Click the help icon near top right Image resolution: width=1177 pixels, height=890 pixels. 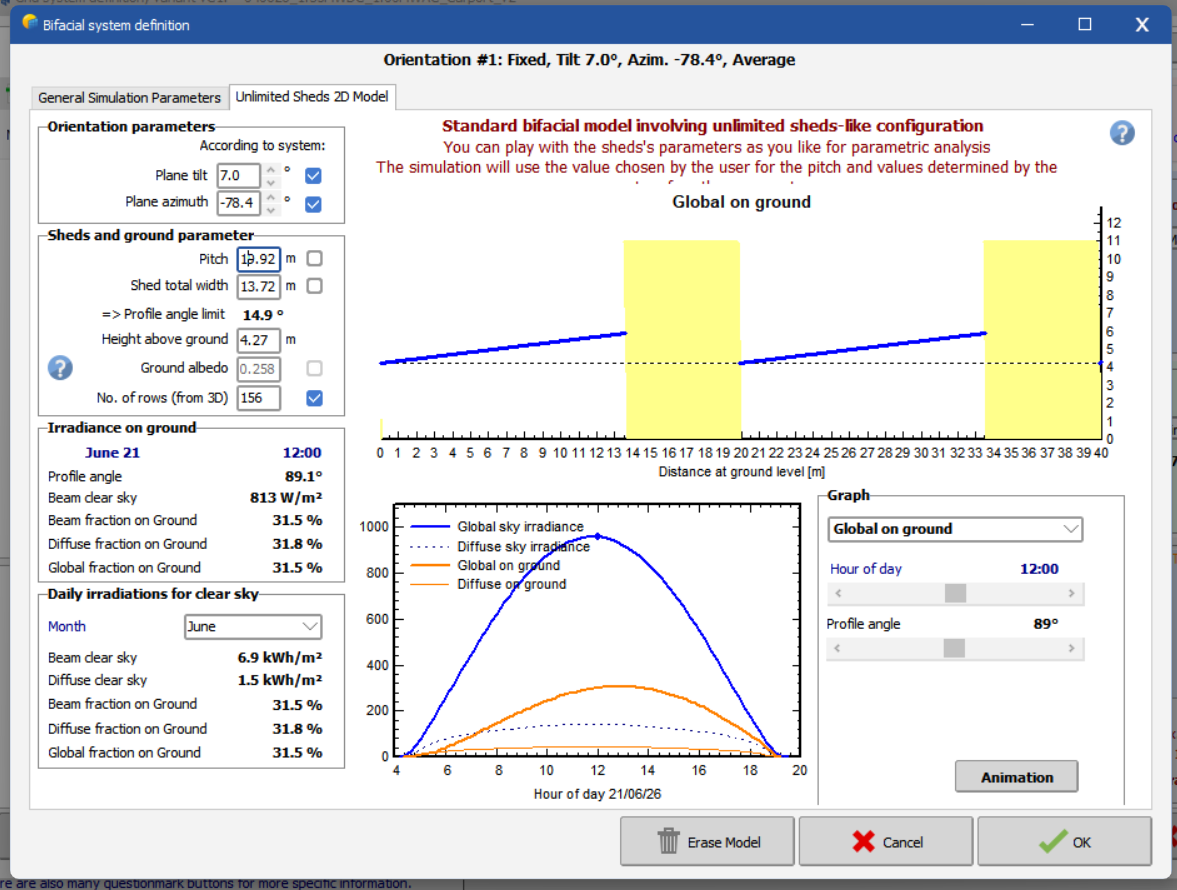(x=1122, y=133)
